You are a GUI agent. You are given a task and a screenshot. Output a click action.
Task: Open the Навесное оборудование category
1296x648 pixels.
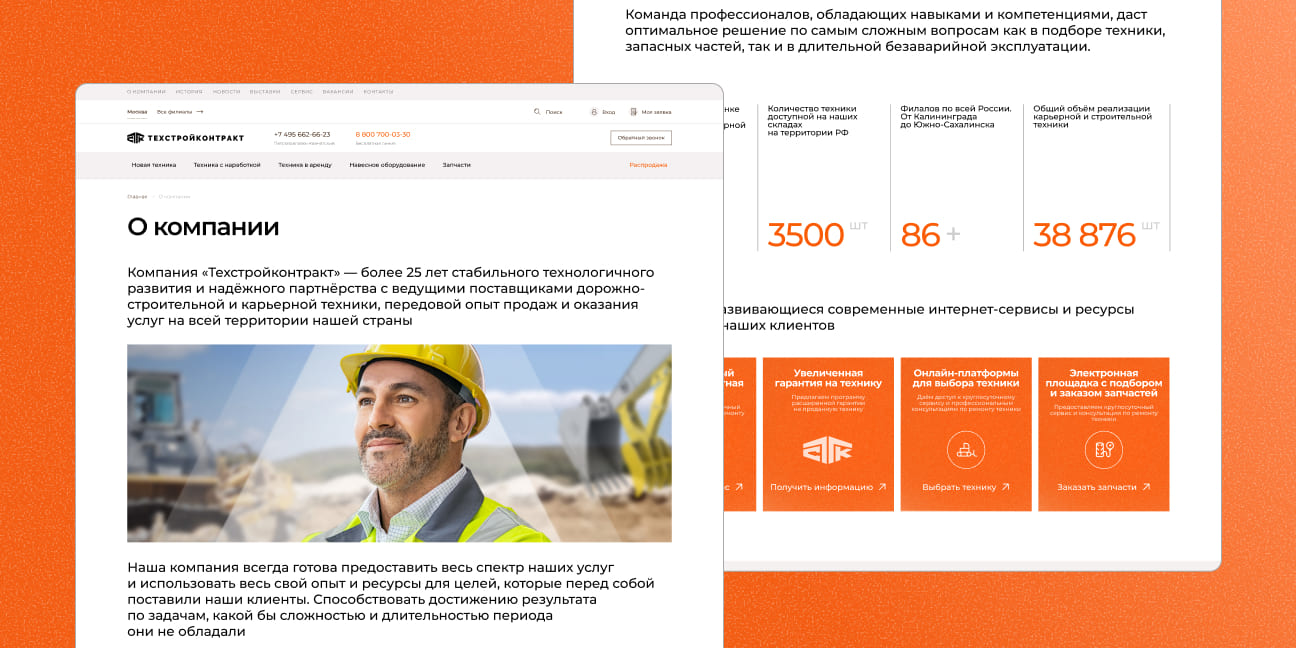[x=387, y=165]
